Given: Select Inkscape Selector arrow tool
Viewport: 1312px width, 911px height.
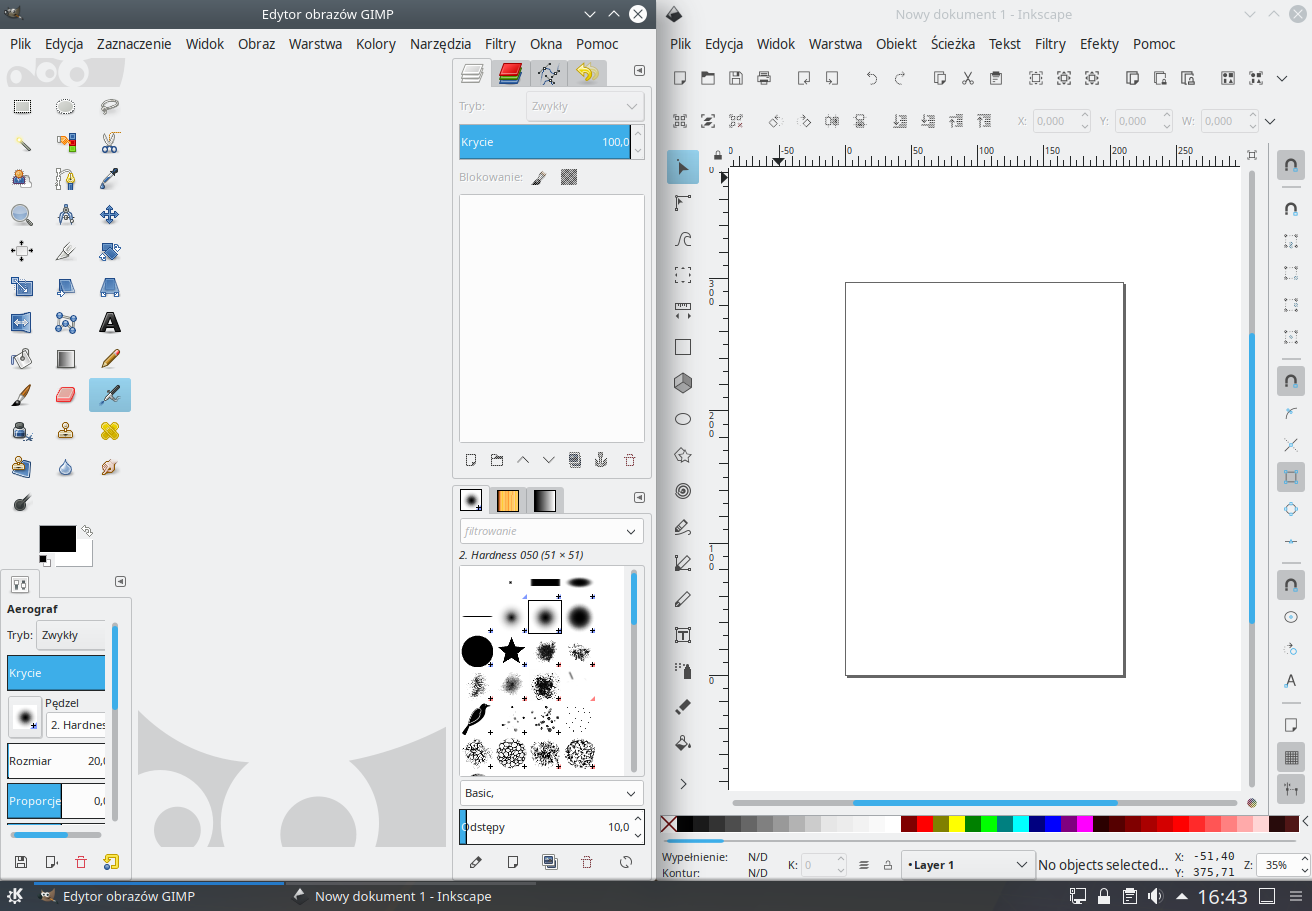Looking at the screenshot, I should point(683,167).
